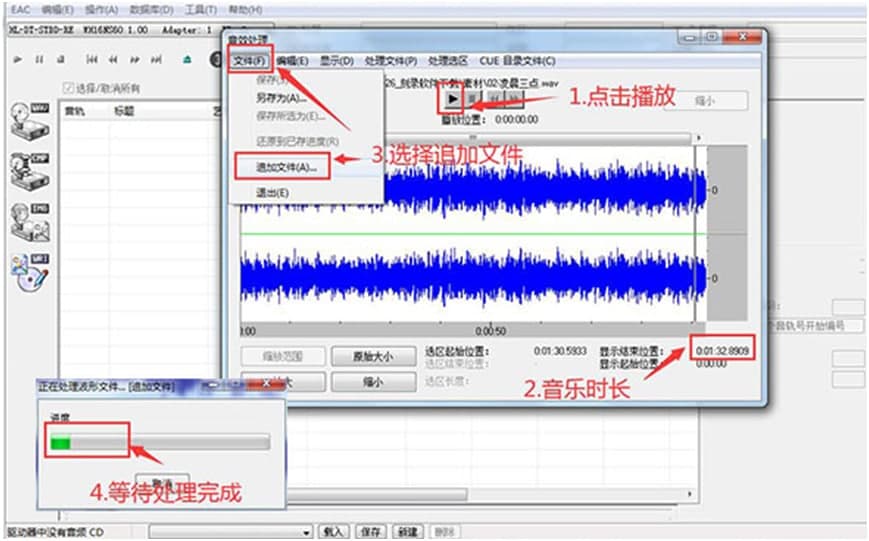869x541 pixels.
Task: Click the stop button in EAC main toolbar
Action: pyautogui.click(x=61, y=59)
